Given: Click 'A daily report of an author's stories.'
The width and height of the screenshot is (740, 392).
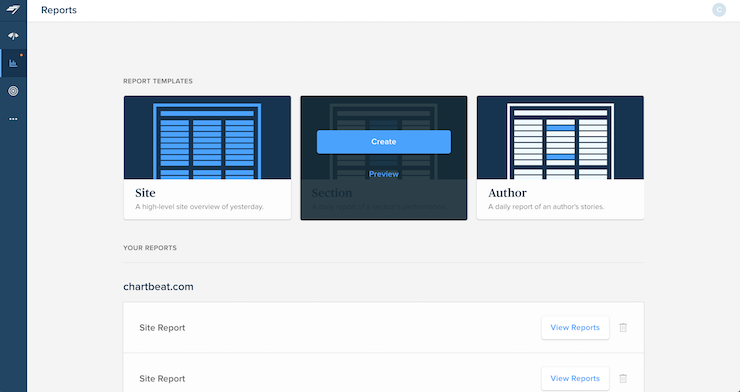Looking at the screenshot, I should 546,207.
